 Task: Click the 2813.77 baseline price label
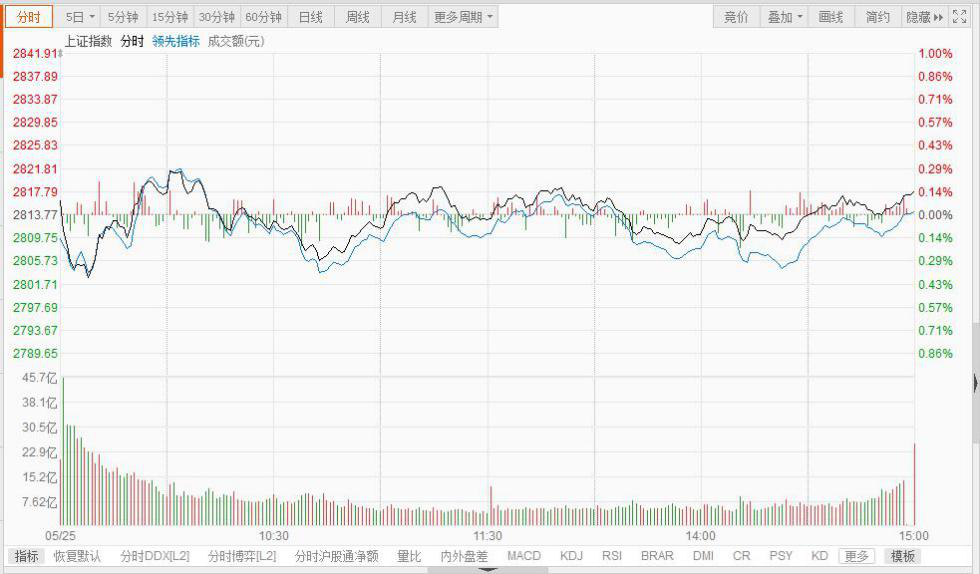coord(36,215)
